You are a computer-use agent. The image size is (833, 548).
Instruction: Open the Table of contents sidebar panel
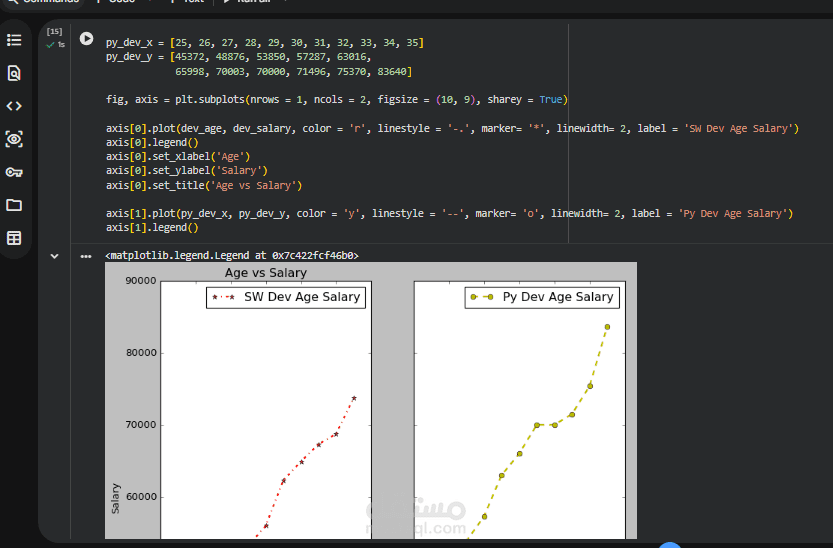pos(14,40)
